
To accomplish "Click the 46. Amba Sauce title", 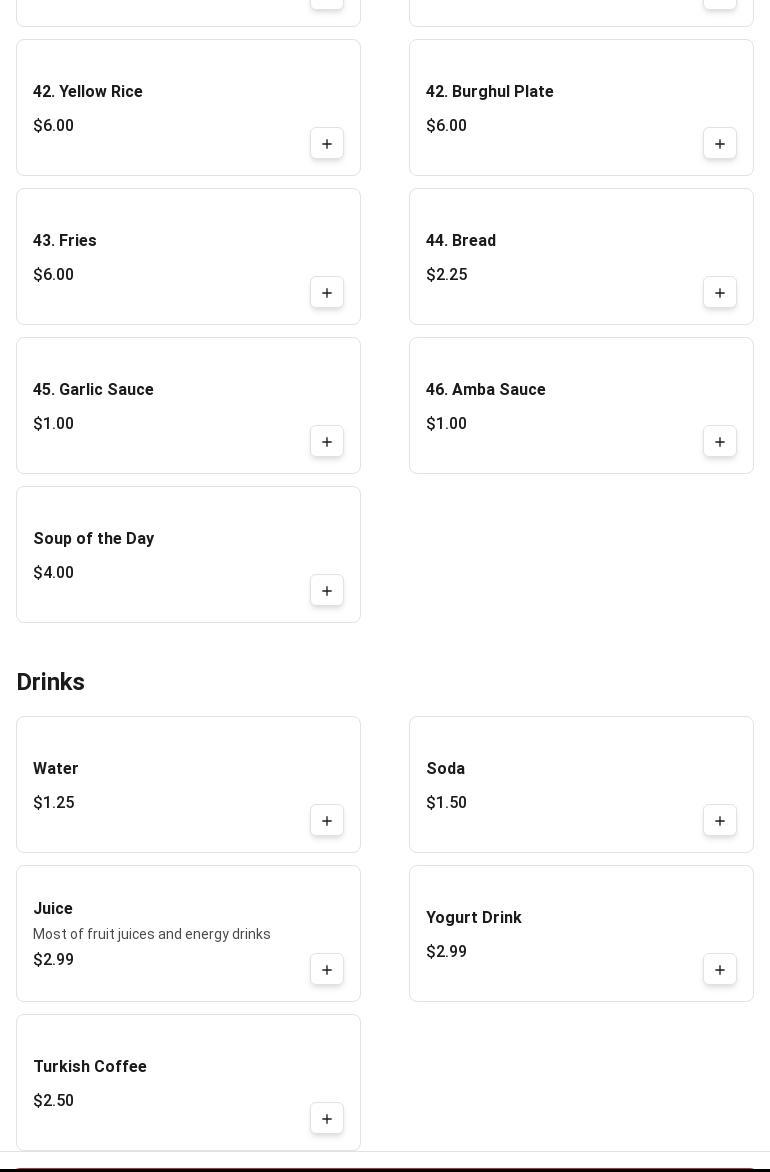I will tap(486, 390).
